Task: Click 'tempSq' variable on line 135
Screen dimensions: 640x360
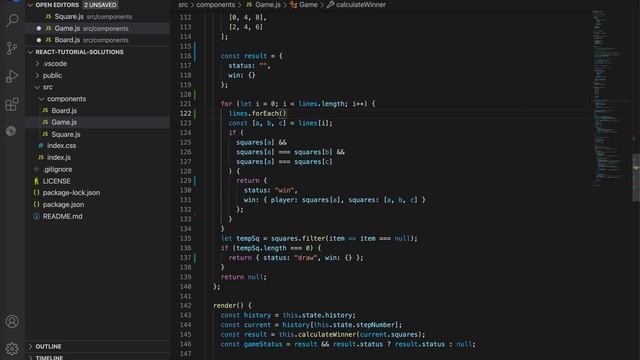Action: click(x=248, y=238)
